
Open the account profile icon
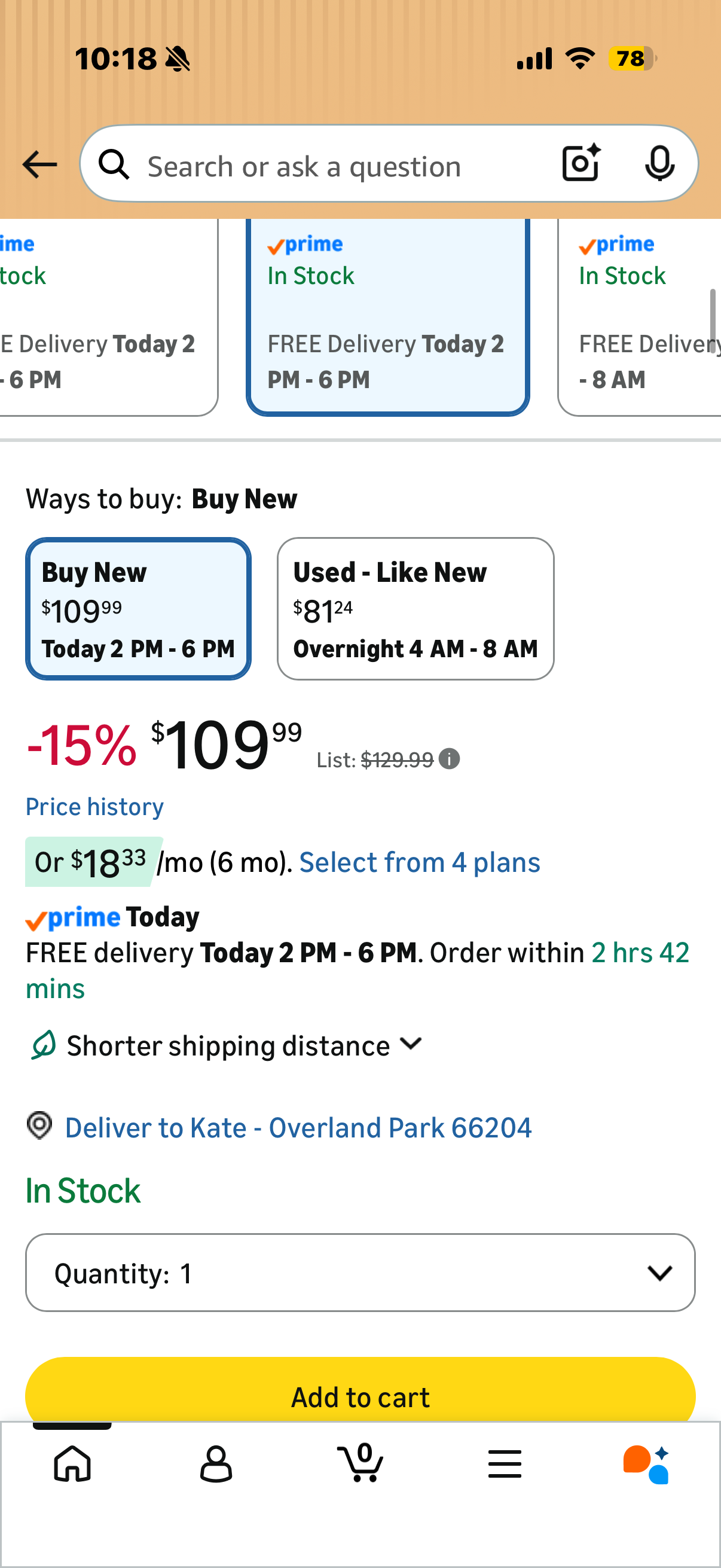pos(216,1463)
